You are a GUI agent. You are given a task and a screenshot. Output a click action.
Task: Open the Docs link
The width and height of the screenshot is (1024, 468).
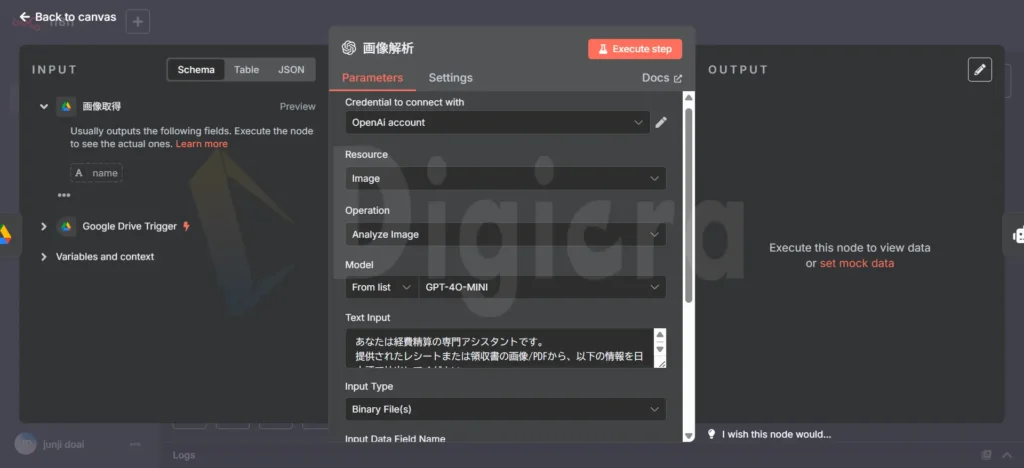(662, 78)
